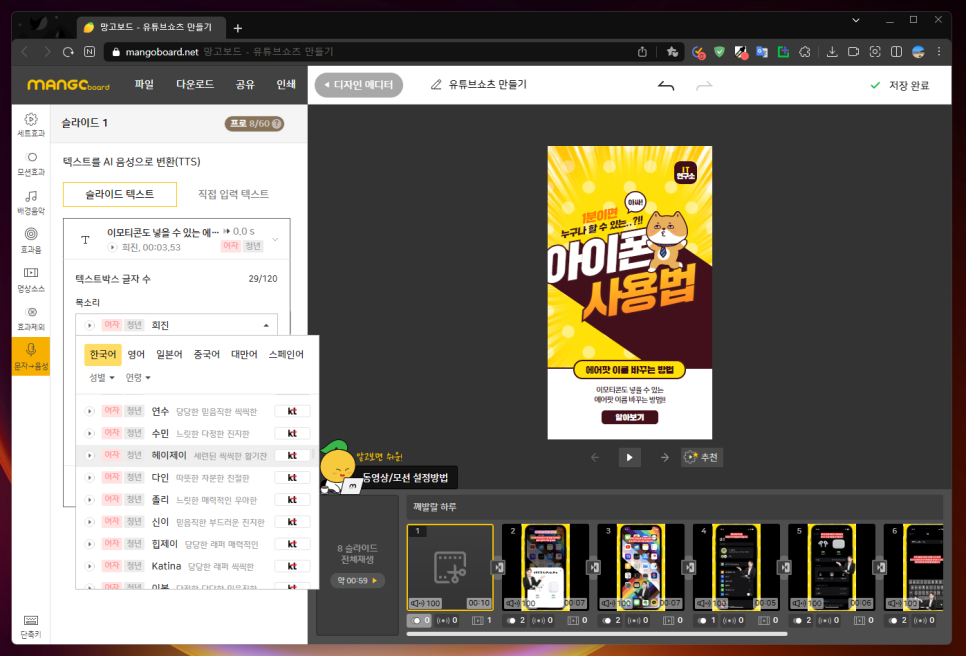Click the timeline horizontal scrollbar
Image resolution: width=966 pixels, height=656 pixels.
(x=597, y=634)
